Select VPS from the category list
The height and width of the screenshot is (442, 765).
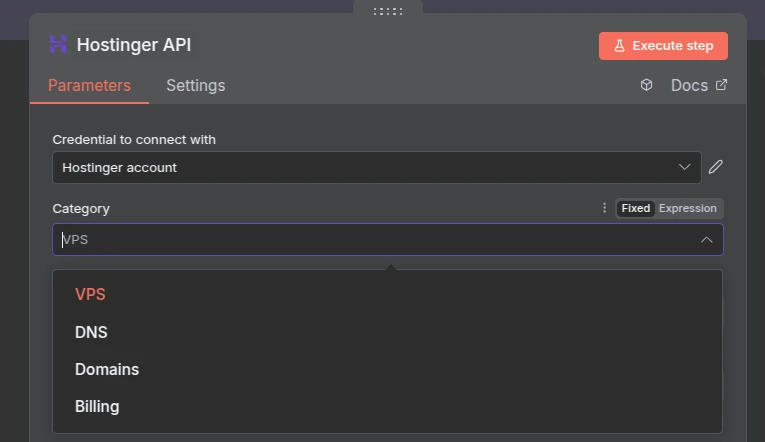coord(90,294)
